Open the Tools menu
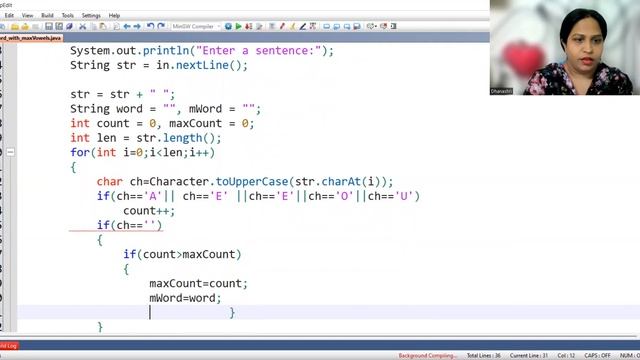 pyautogui.click(x=68, y=16)
